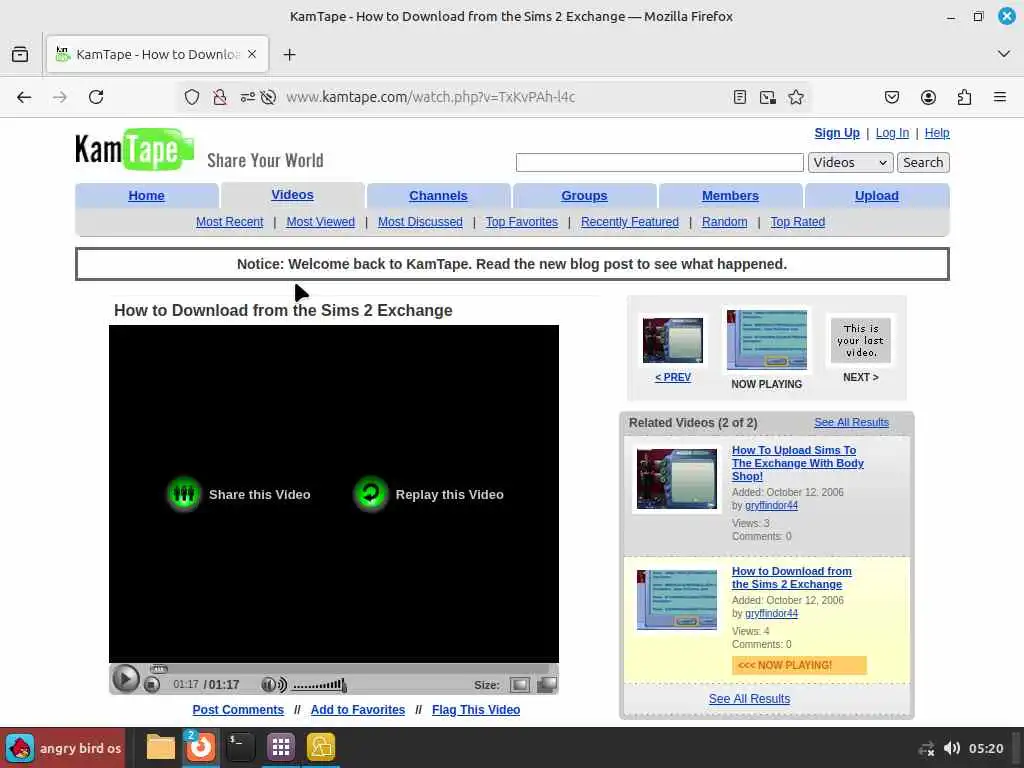Click the Most Viewed link
The width and height of the screenshot is (1024, 768).
321,222
